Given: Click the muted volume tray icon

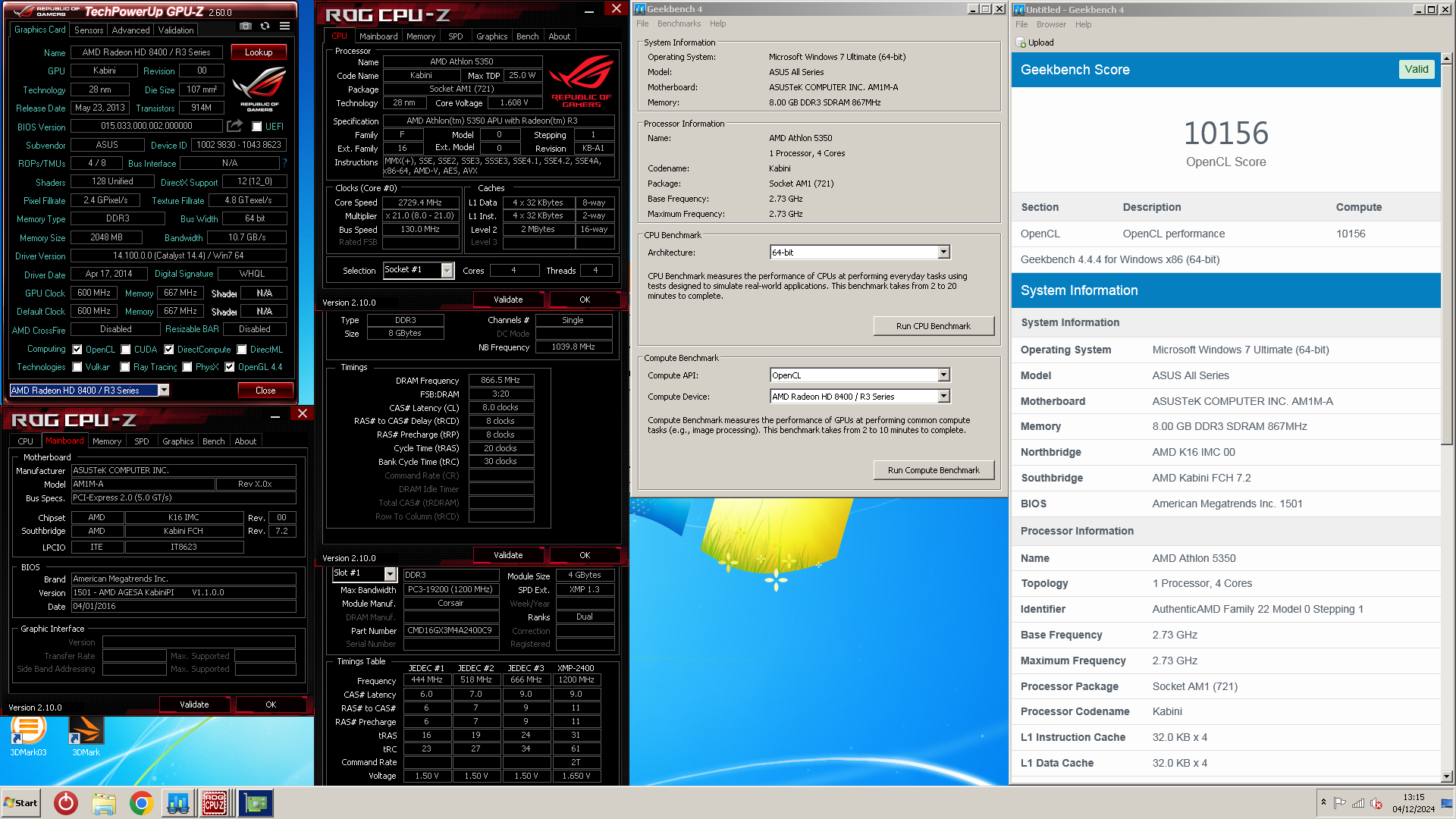Looking at the screenshot, I should pos(1376,803).
